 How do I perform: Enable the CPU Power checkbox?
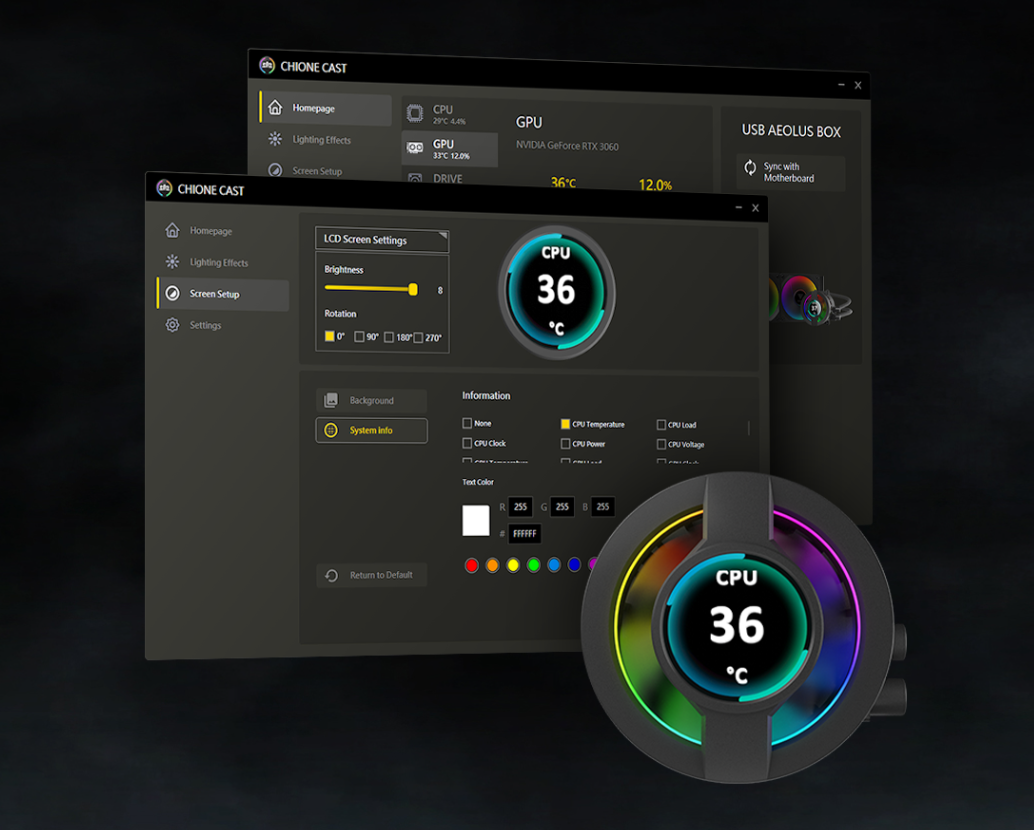click(x=565, y=444)
